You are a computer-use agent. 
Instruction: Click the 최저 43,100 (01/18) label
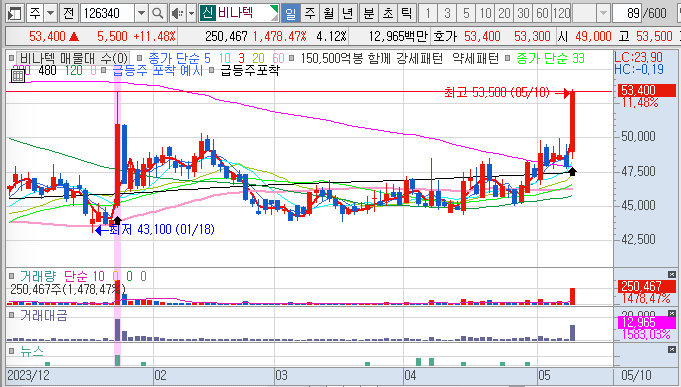coord(162,229)
